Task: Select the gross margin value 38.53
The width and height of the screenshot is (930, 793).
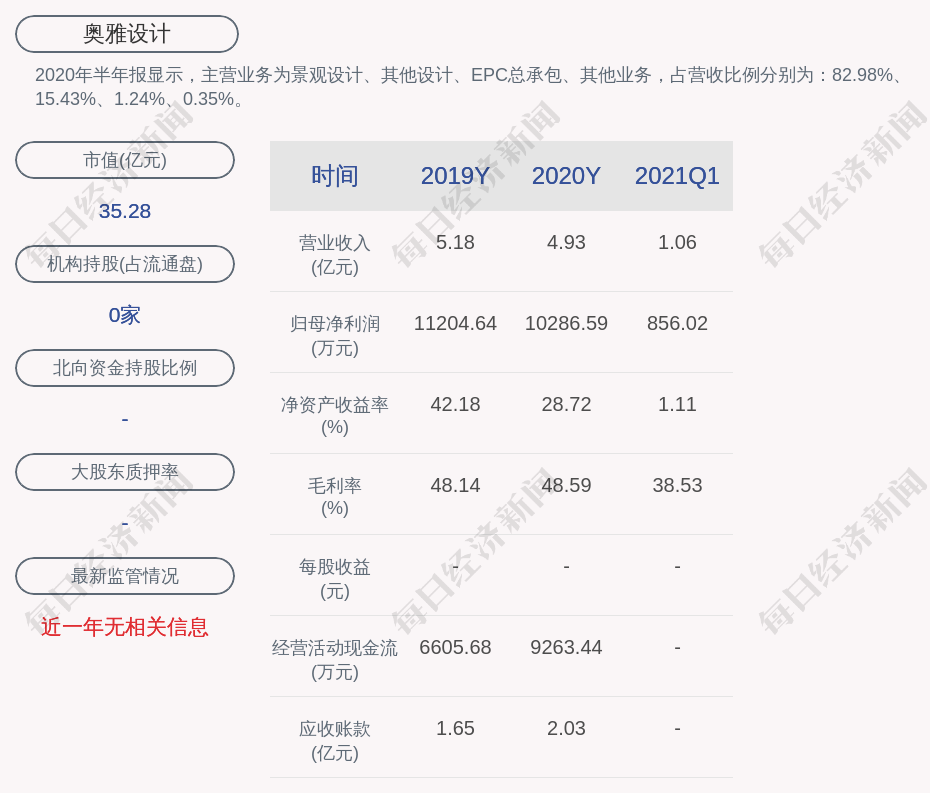Action: tap(677, 485)
